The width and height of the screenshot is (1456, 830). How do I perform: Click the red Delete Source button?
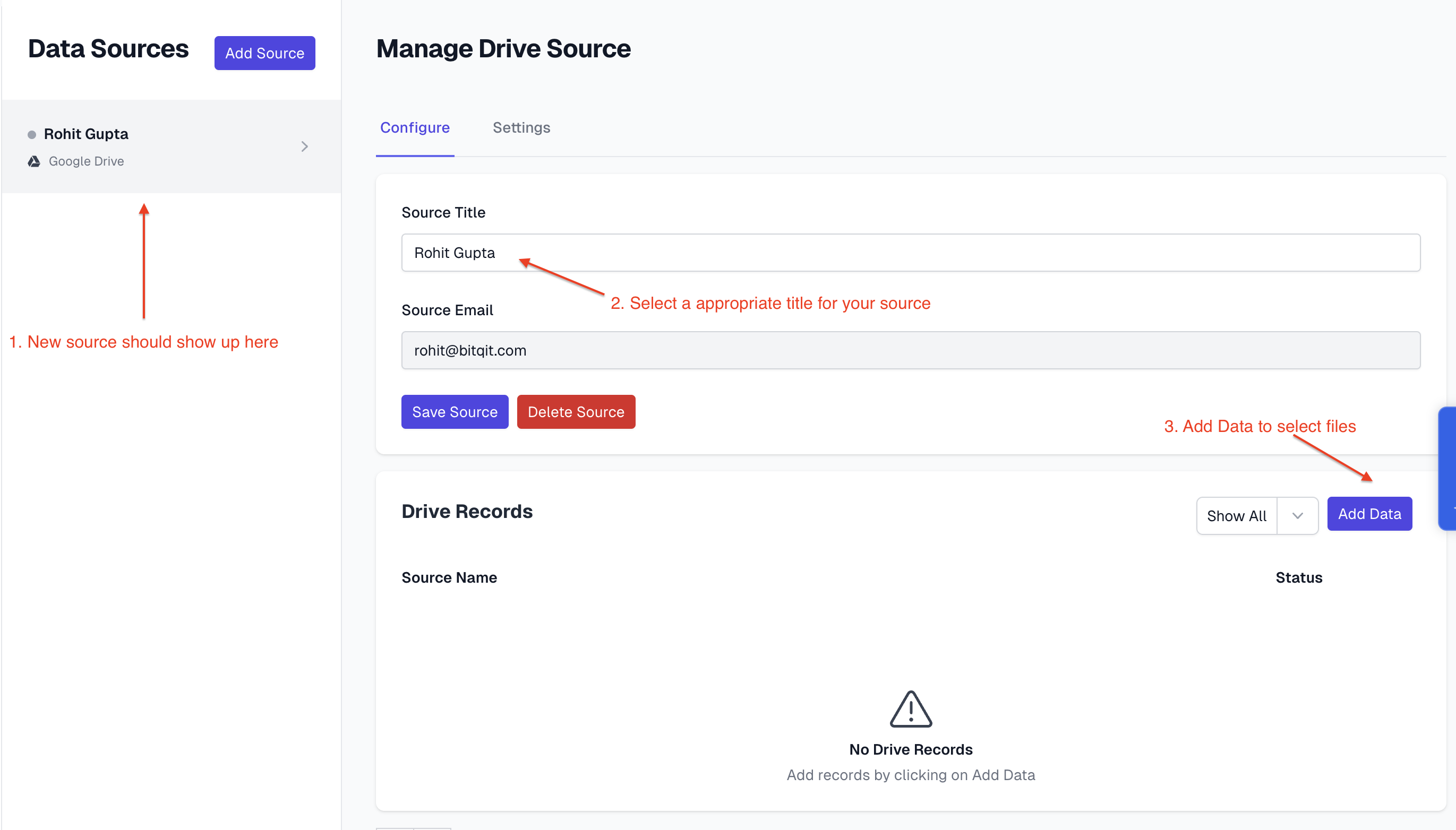[x=576, y=412]
